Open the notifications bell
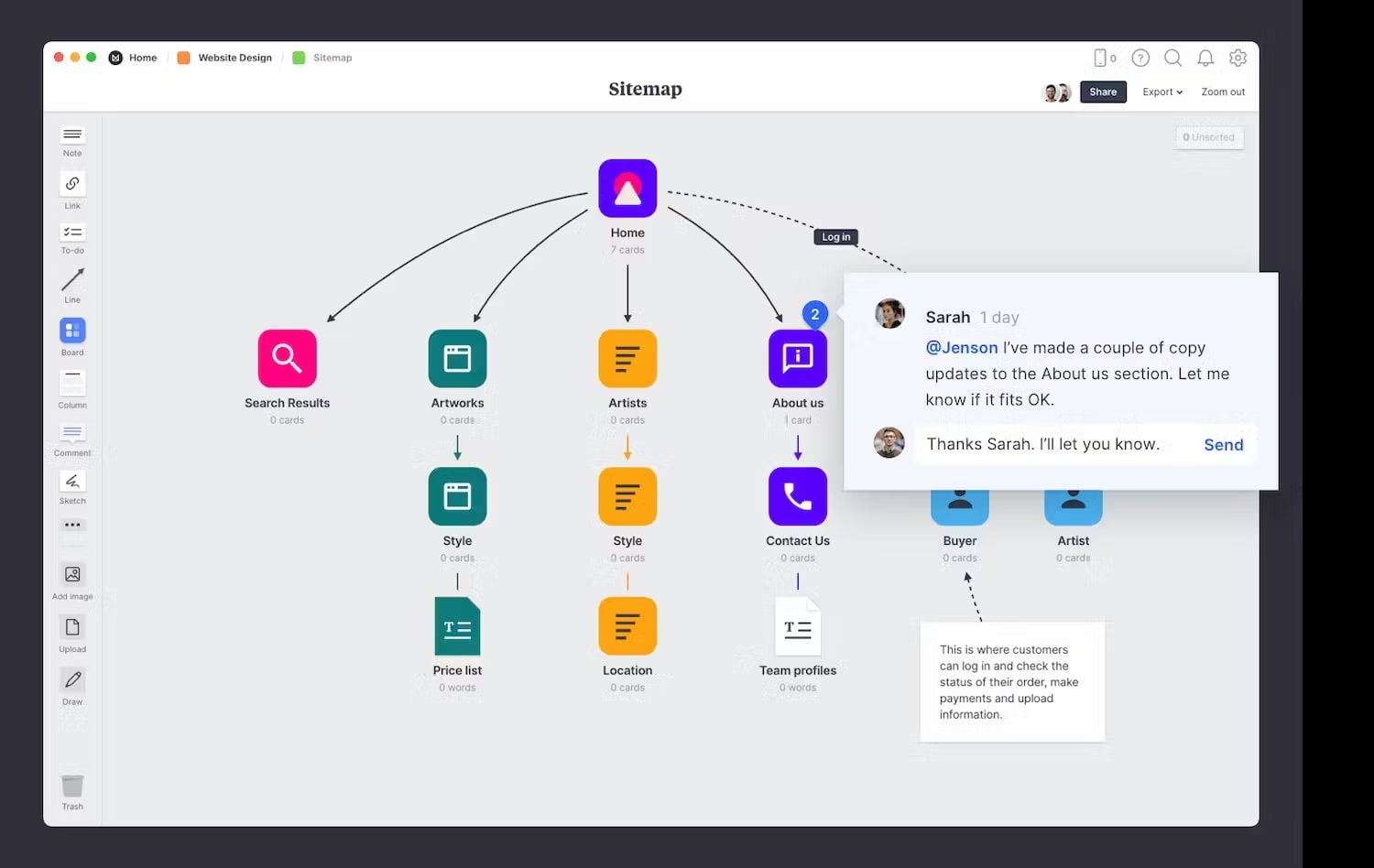1374x868 pixels. (x=1205, y=58)
